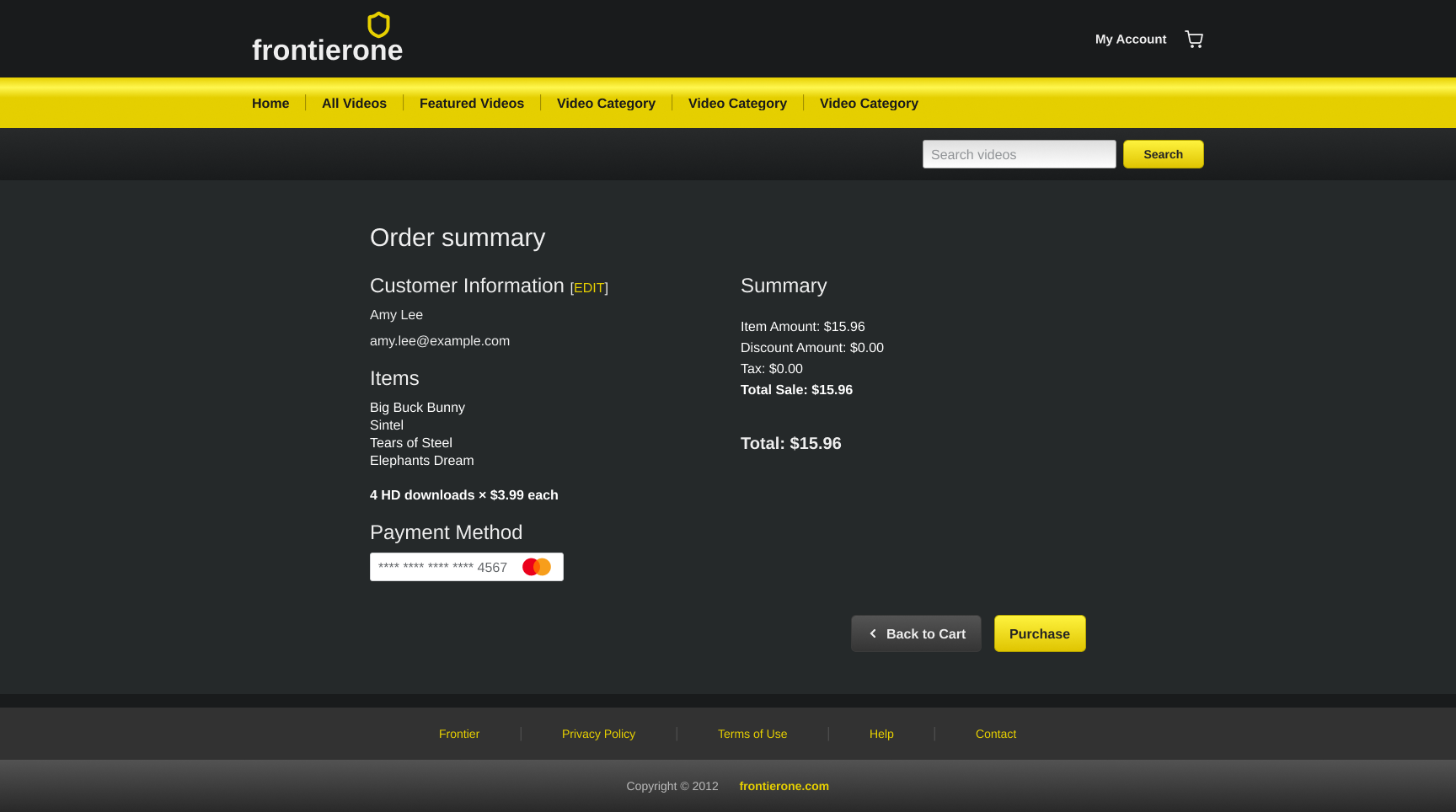Click the Total: $15.96 heading
The height and width of the screenshot is (812, 1456).
[x=791, y=444]
